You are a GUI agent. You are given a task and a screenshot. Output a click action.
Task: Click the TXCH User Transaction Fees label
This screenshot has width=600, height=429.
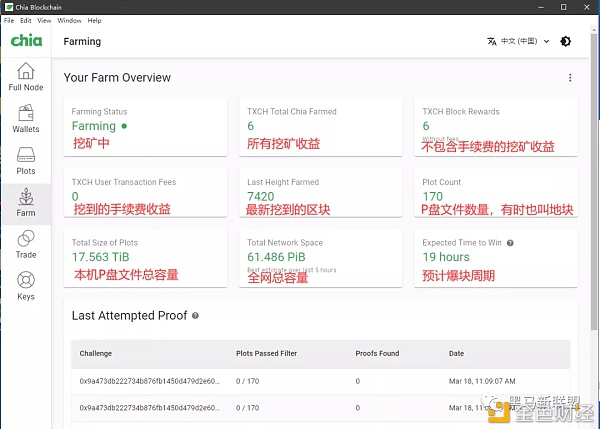click(x=124, y=182)
